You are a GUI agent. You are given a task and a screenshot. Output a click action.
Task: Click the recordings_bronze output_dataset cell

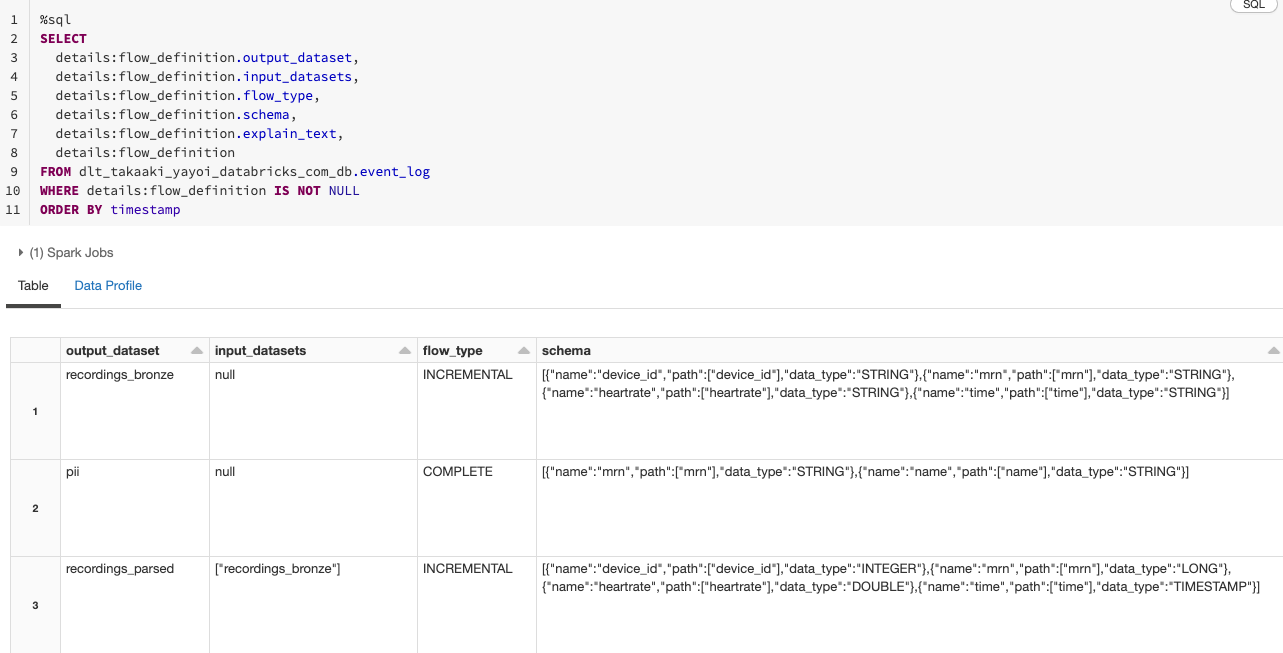coord(120,375)
